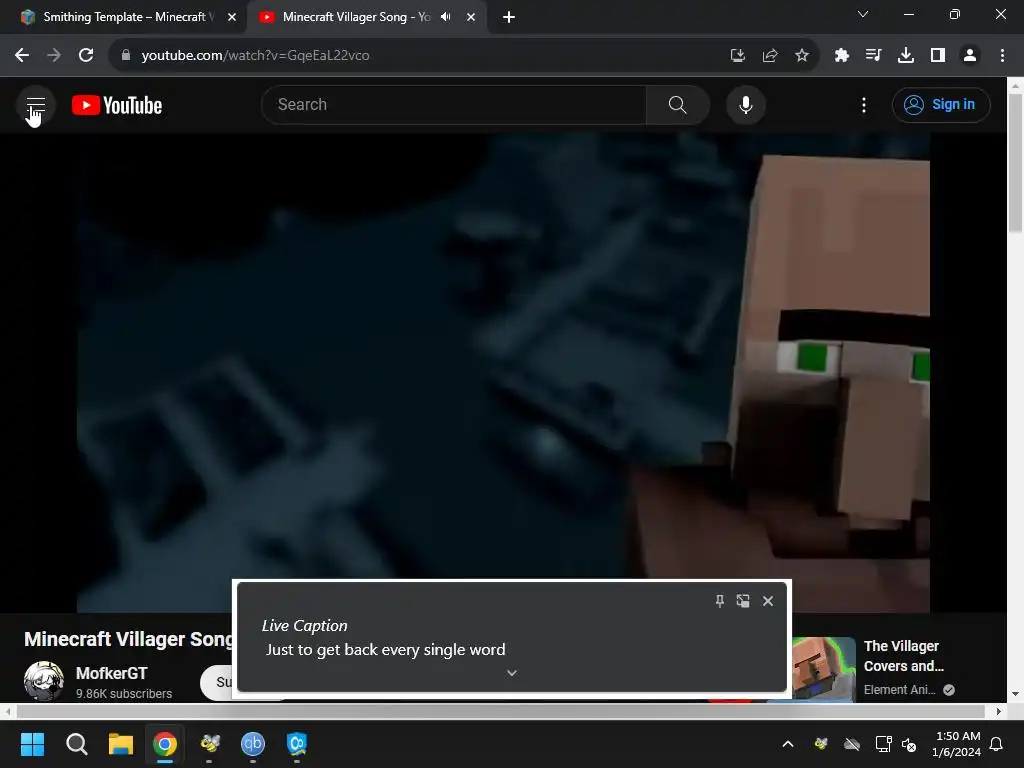Open the Windows Start menu
1024x768 pixels.
(x=32, y=744)
